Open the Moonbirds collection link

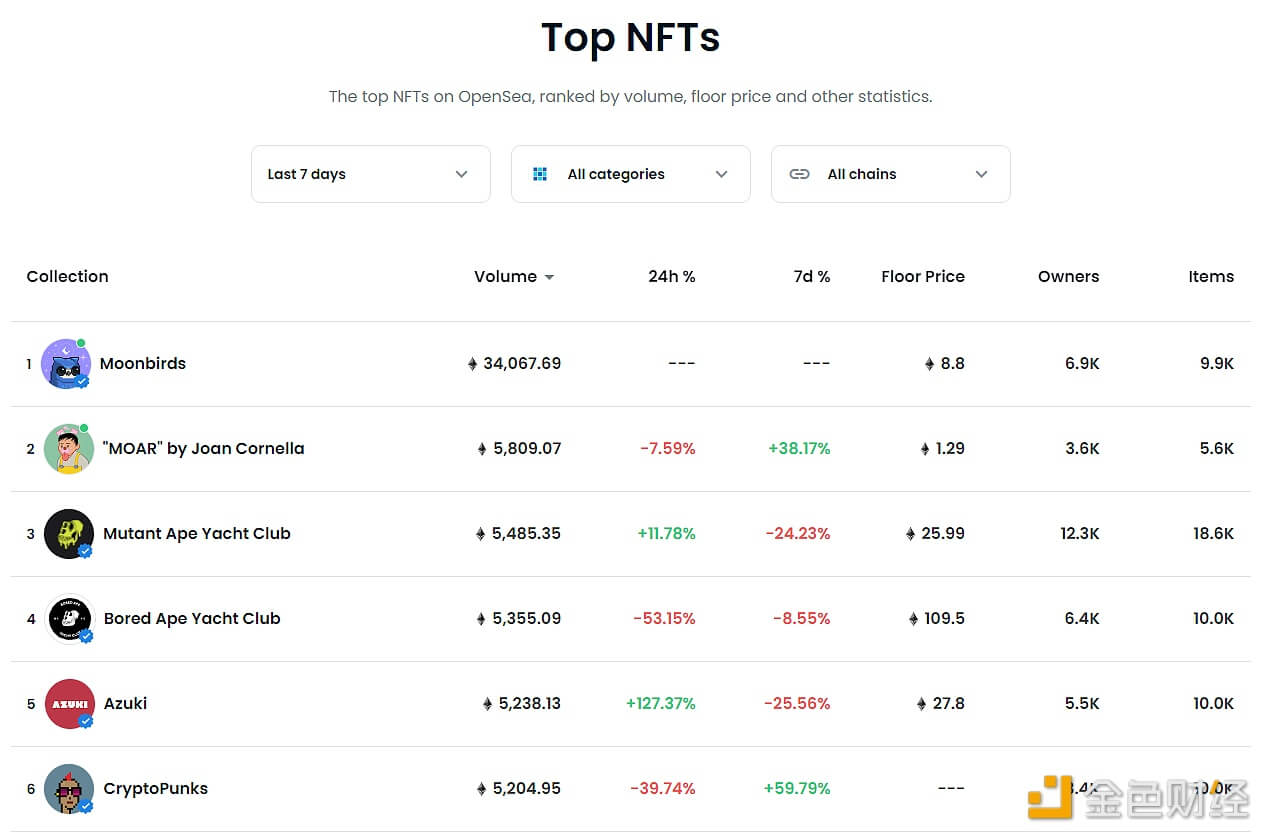pos(143,364)
